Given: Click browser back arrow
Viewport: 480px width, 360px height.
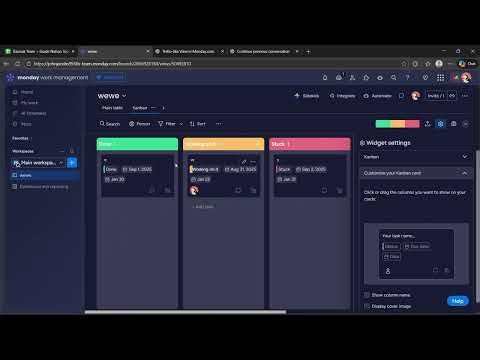Looking at the screenshot, I should pos(6,64).
